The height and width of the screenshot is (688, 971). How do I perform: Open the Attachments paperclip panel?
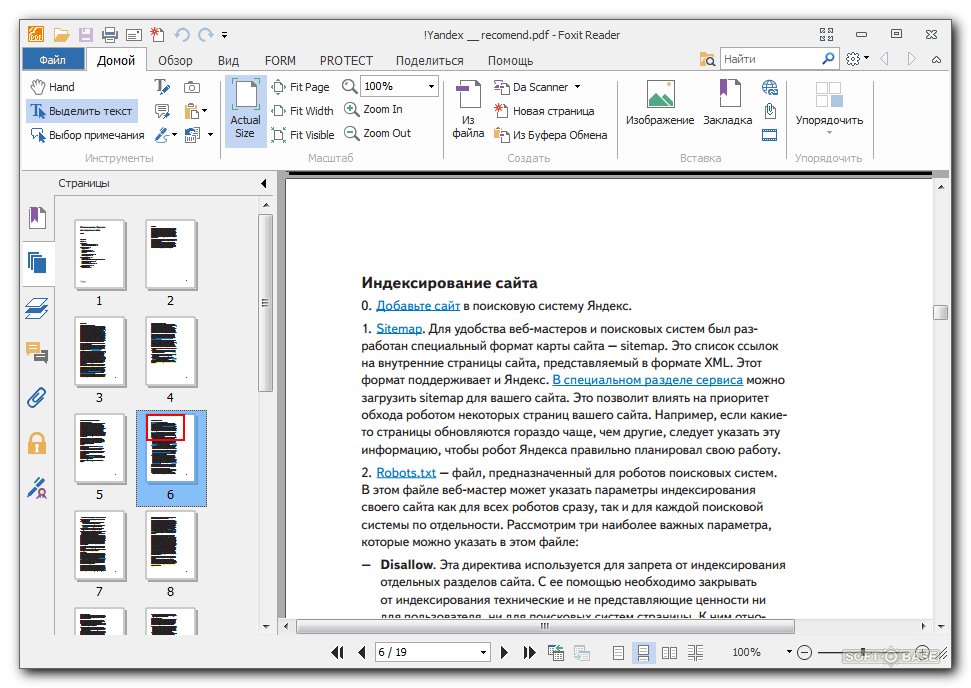[x=37, y=397]
